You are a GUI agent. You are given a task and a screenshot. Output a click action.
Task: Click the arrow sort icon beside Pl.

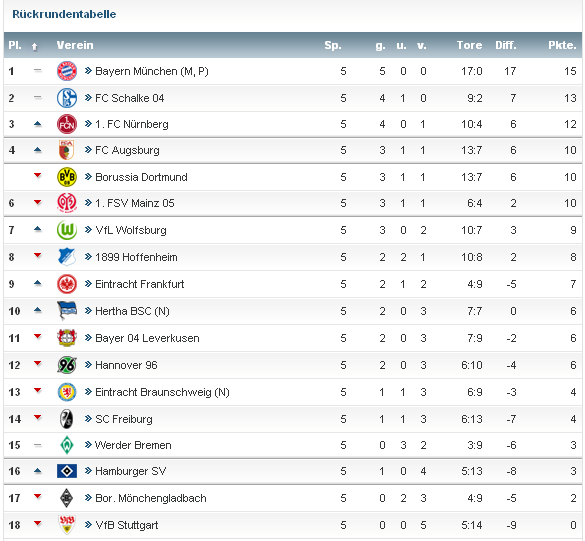tap(35, 46)
